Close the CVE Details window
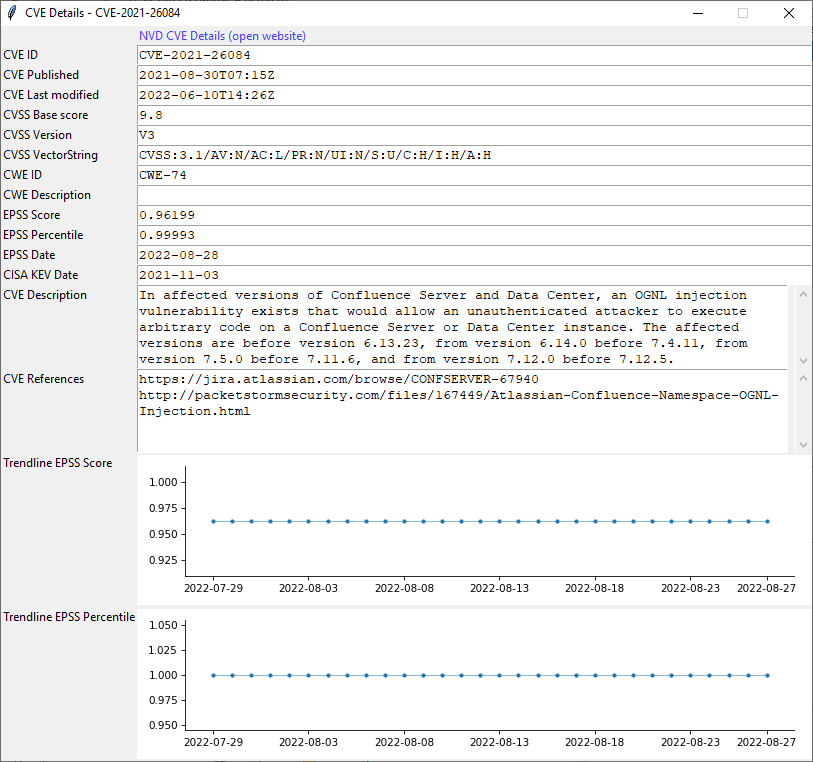This screenshot has width=813, height=762. 789,13
